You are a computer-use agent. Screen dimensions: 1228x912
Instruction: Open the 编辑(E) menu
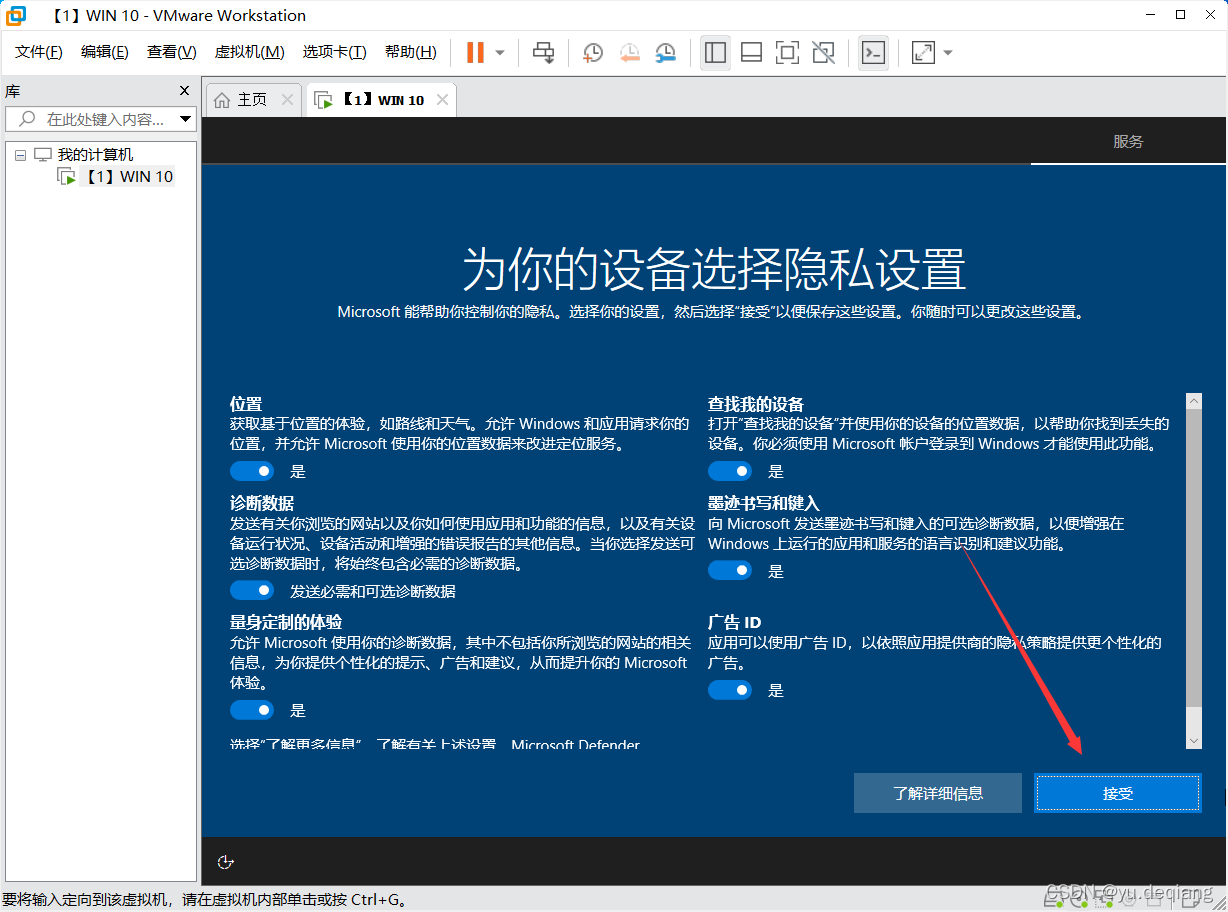click(x=105, y=52)
